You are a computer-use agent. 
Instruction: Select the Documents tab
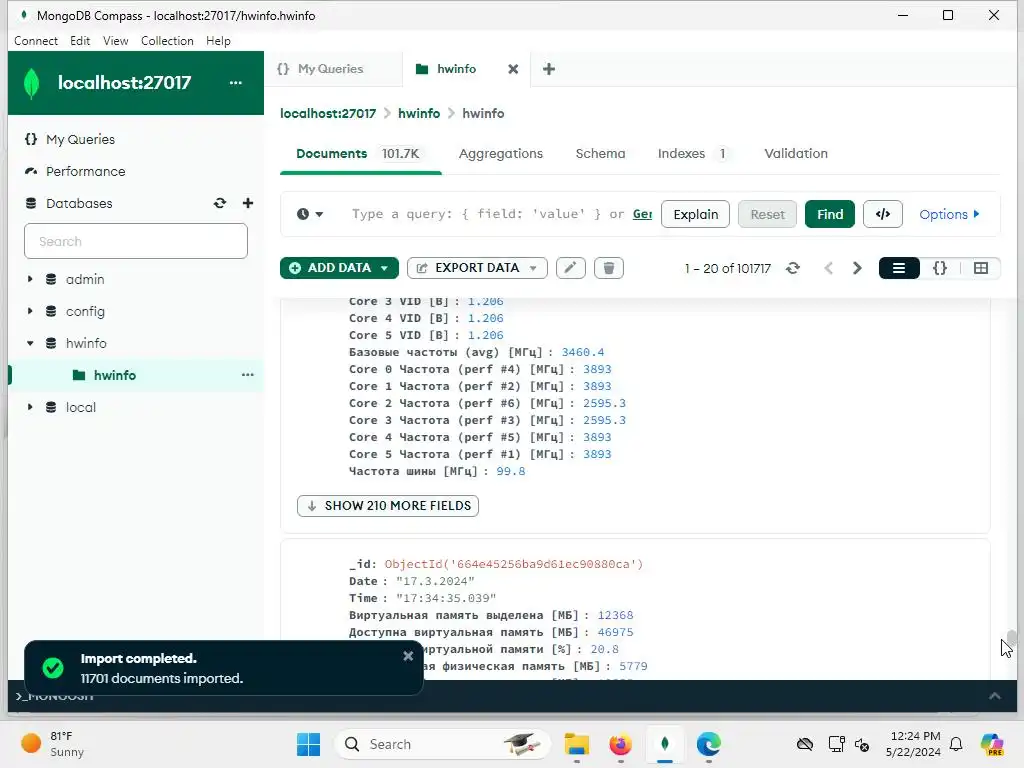359,153
